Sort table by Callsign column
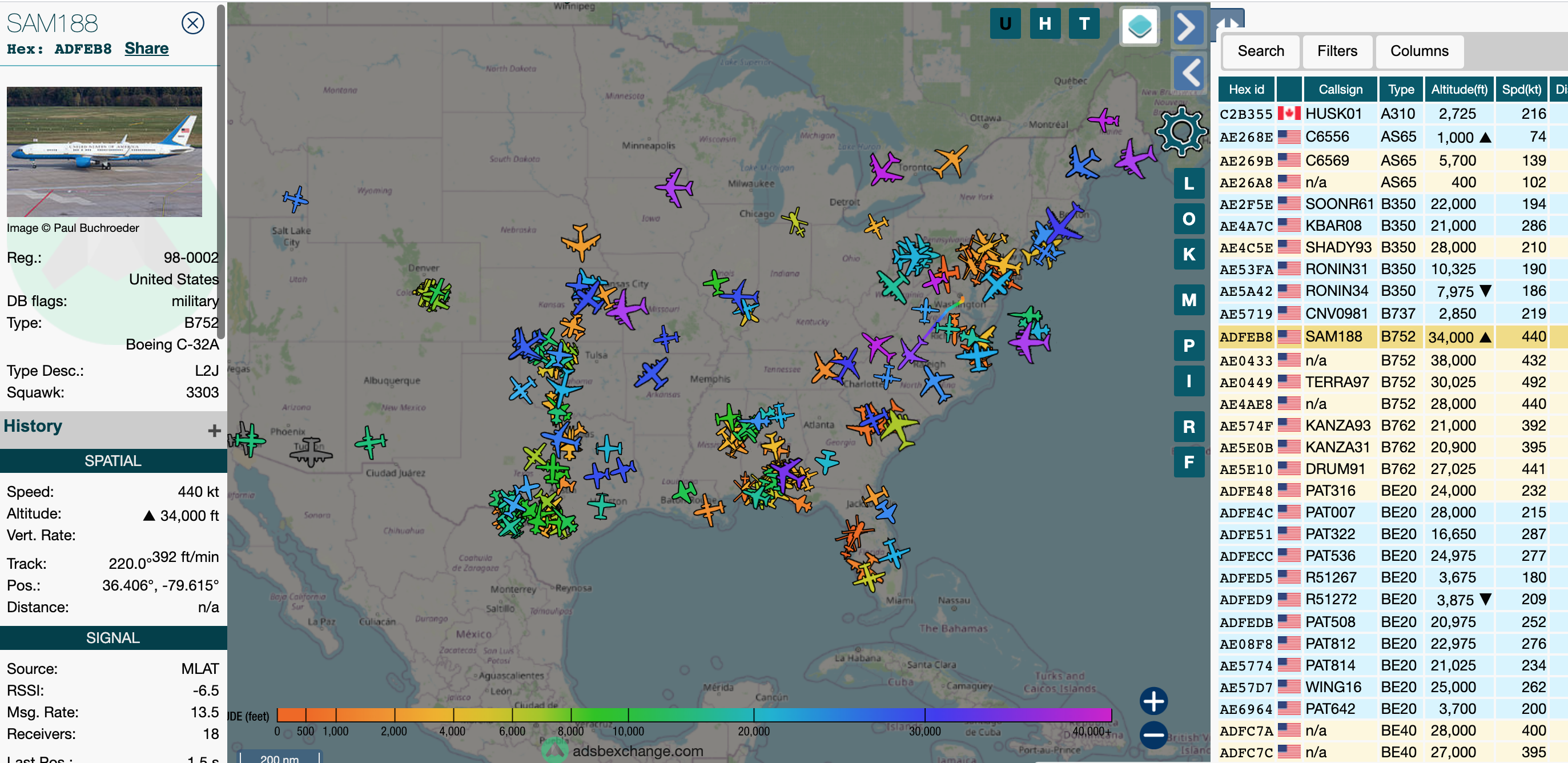This screenshot has height=763, width=1568. tap(1340, 90)
